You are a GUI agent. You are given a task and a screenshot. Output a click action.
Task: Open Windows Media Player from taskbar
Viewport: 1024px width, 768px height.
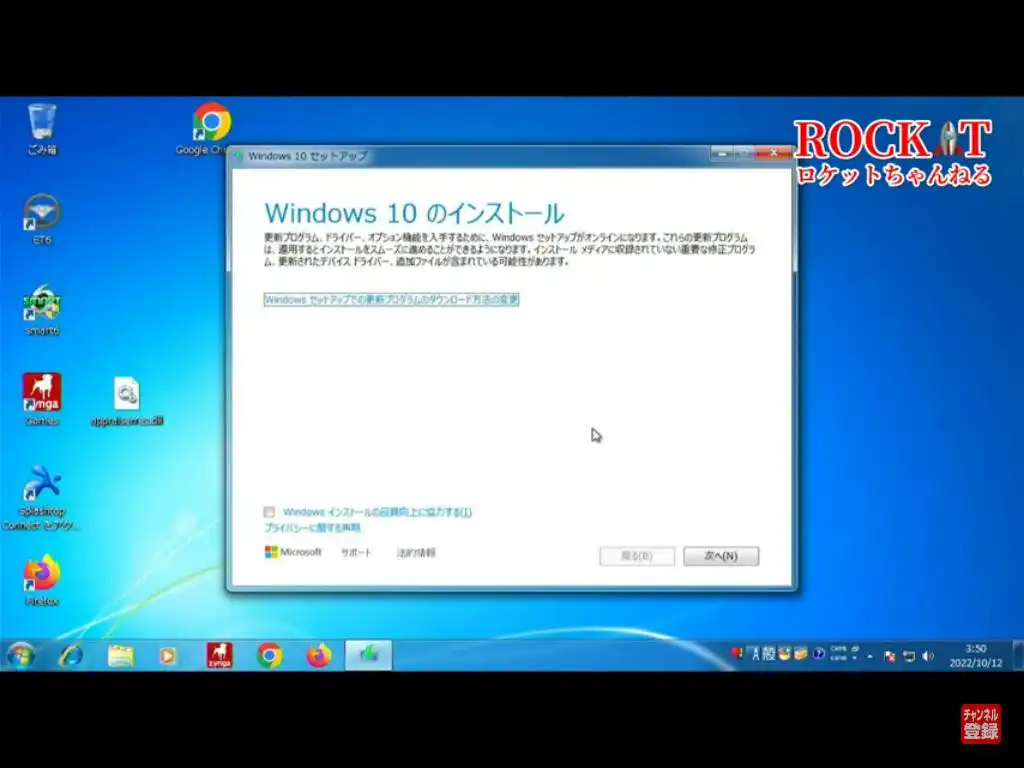coord(168,656)
